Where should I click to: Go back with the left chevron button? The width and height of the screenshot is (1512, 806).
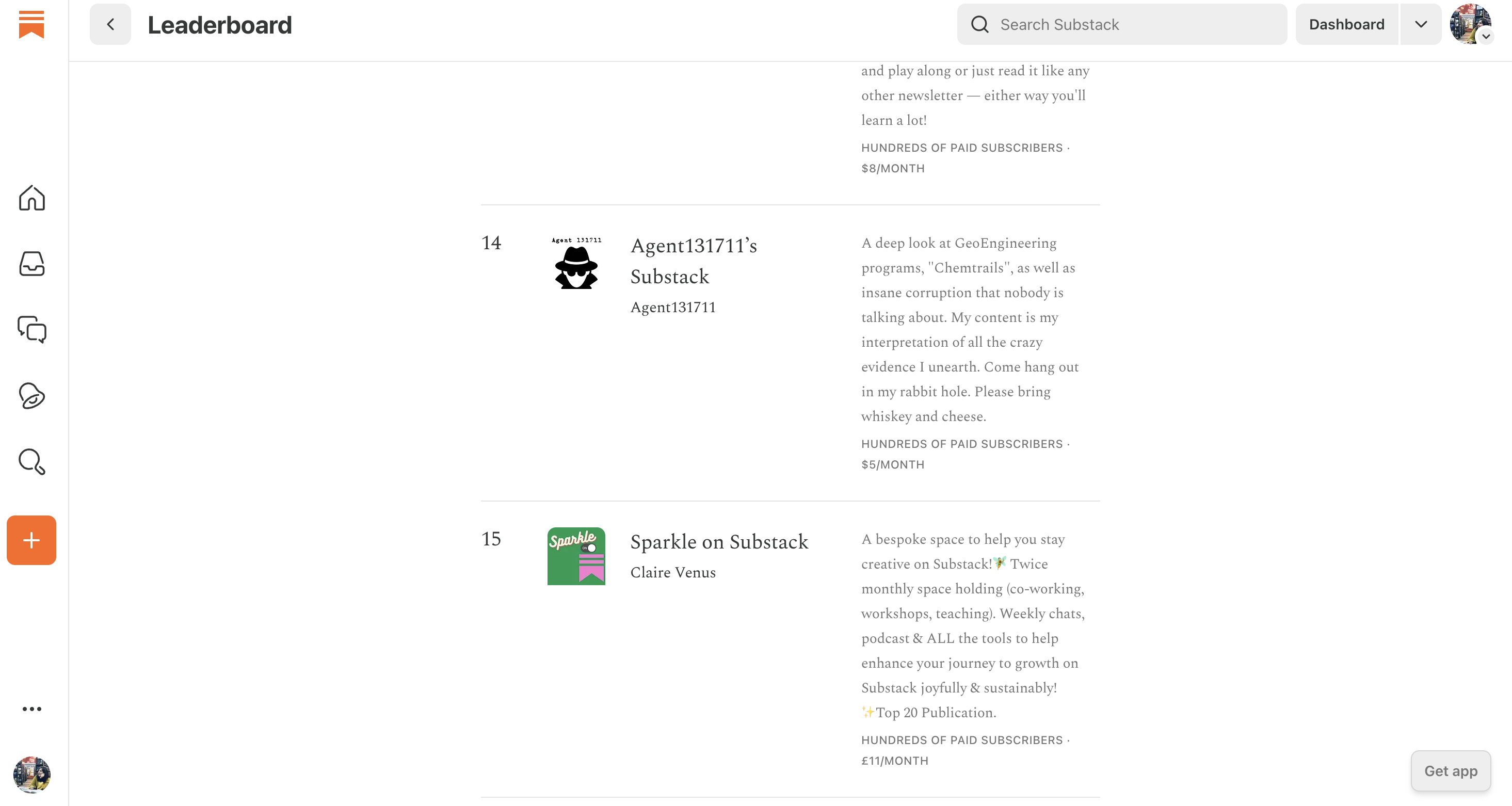[x=110, y=25]
